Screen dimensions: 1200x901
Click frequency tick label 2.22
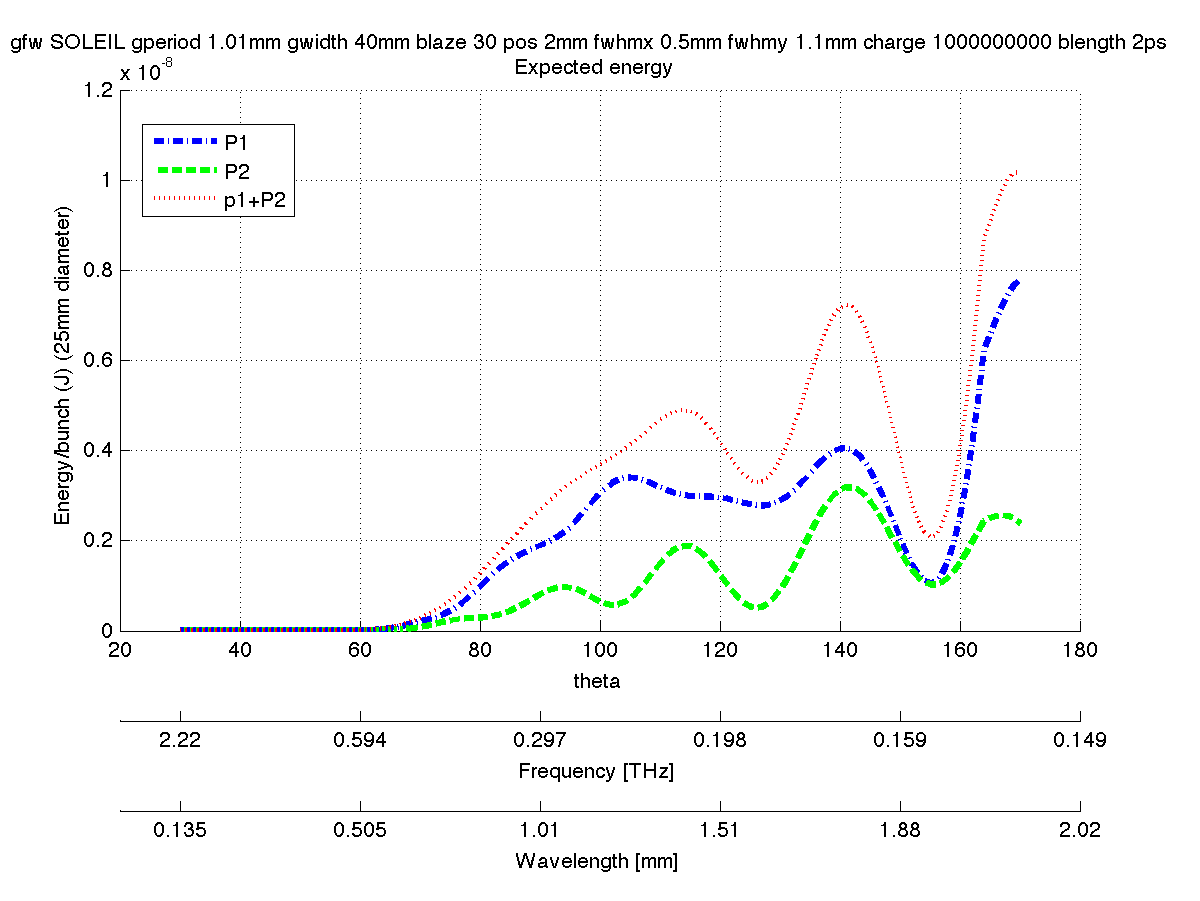click(180, 740)
